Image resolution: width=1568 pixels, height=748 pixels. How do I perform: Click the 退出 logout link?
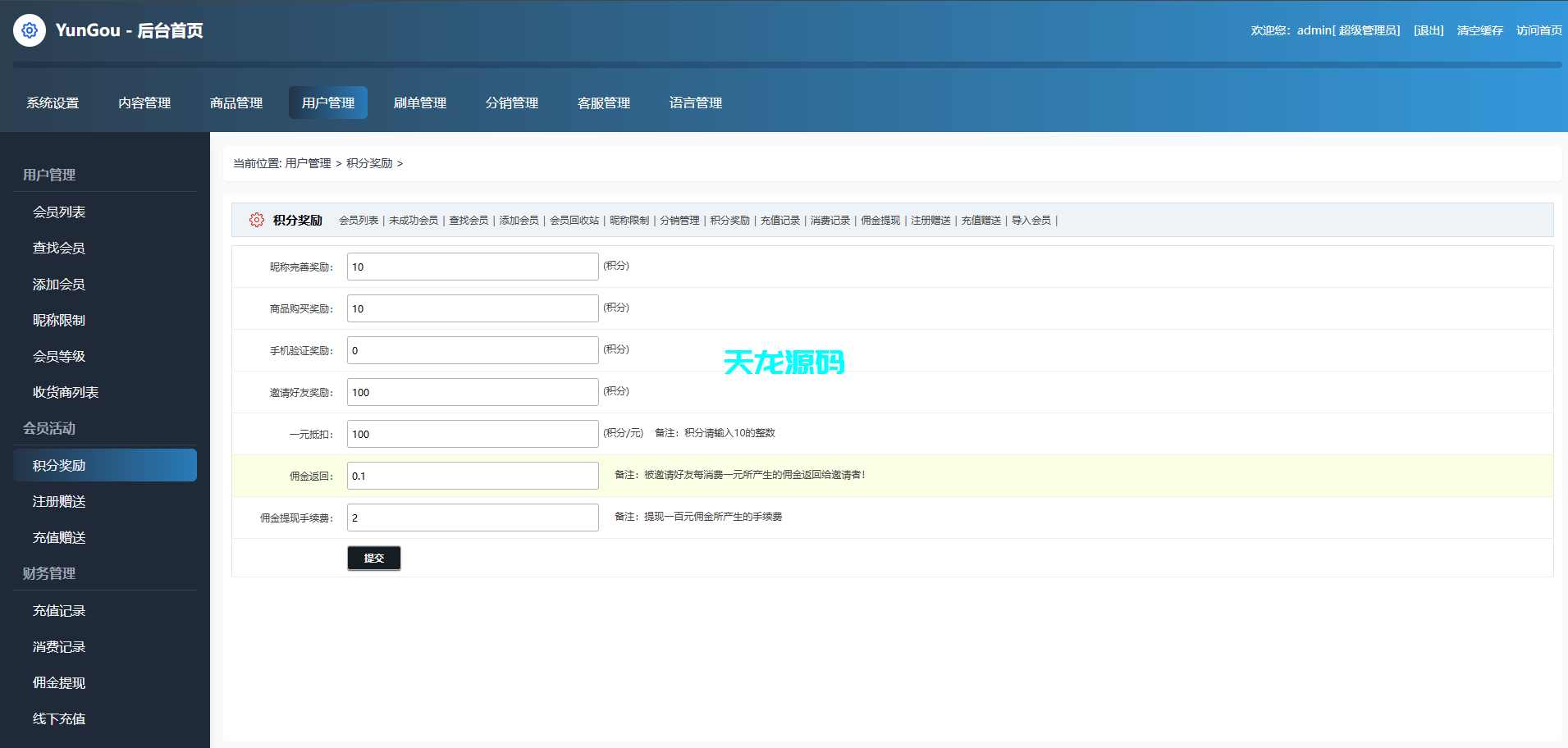click(x=1428, y=30)
